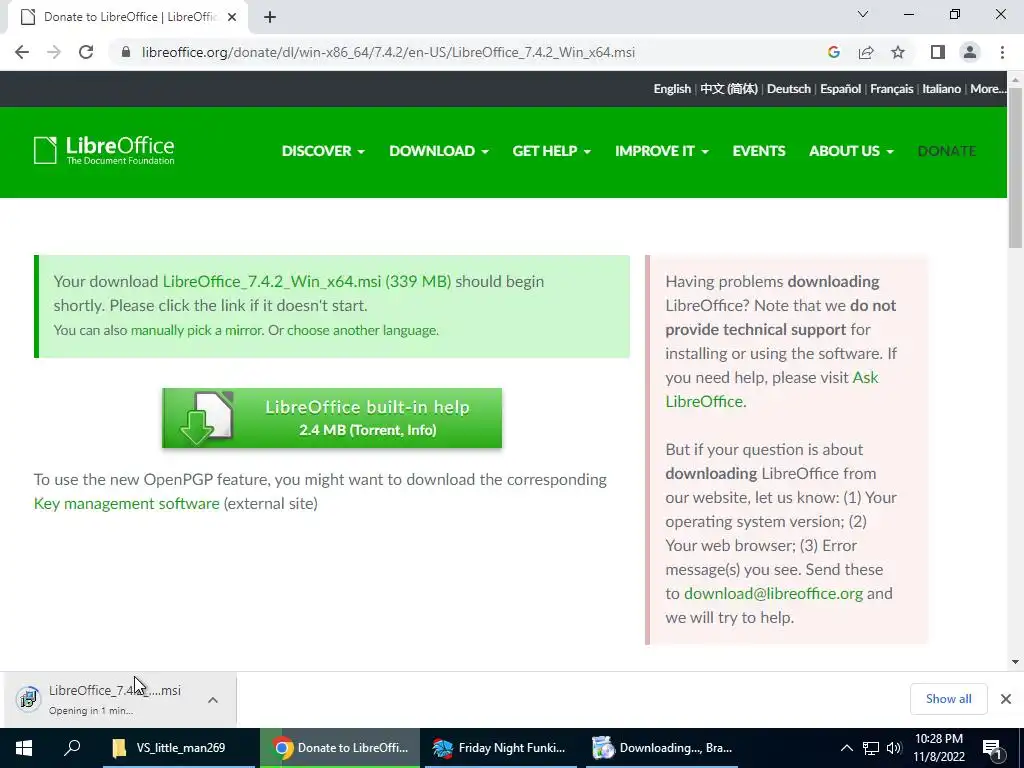Visit Ask LibreOffice link
Viewport: 1024px width, 768px height.
[x=771, y=389]
